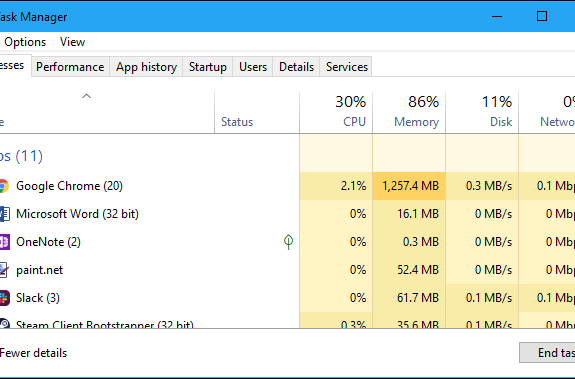
Task: Switch to the Startup tab
Action: pyautogui.click(x=208, y=67)
